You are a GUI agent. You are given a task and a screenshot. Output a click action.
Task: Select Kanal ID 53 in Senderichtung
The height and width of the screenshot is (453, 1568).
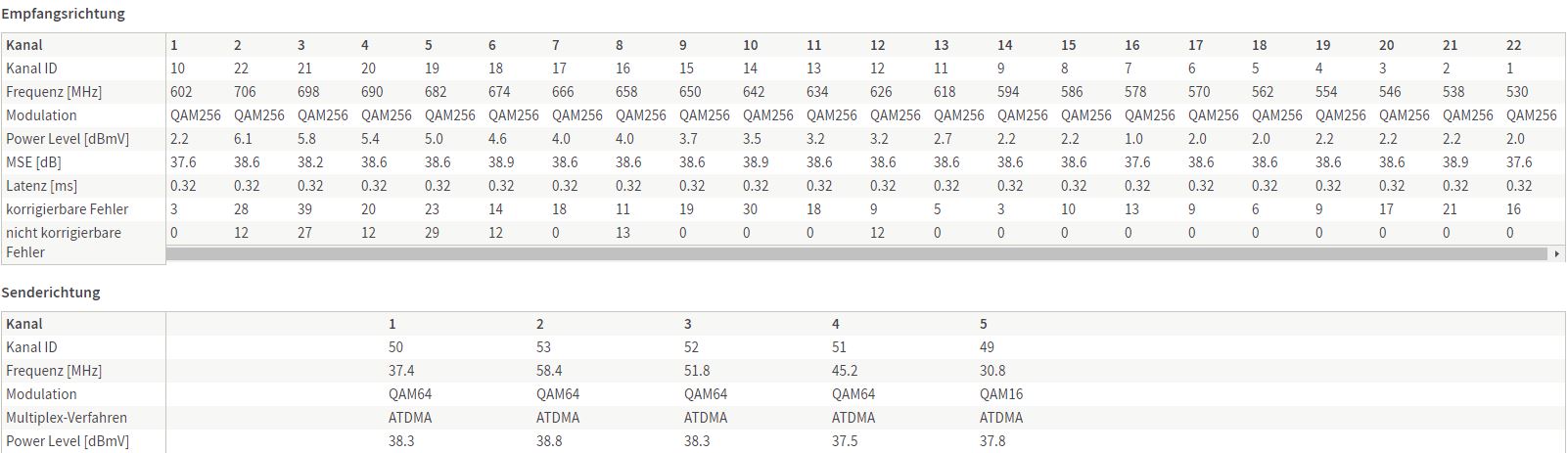544,347
